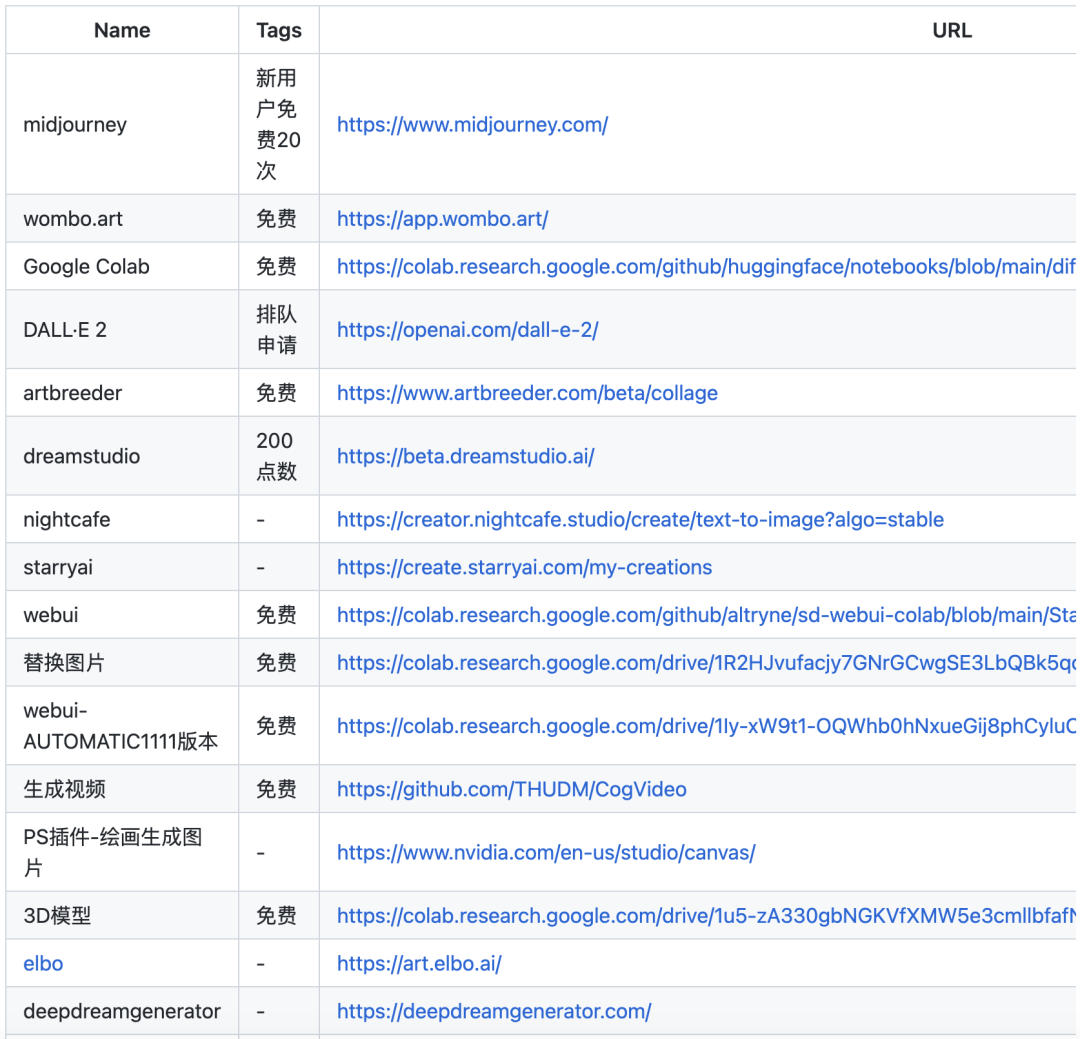1080x1039 pixels.
Task: Click the URL column header
Action: tap(952, 30)
